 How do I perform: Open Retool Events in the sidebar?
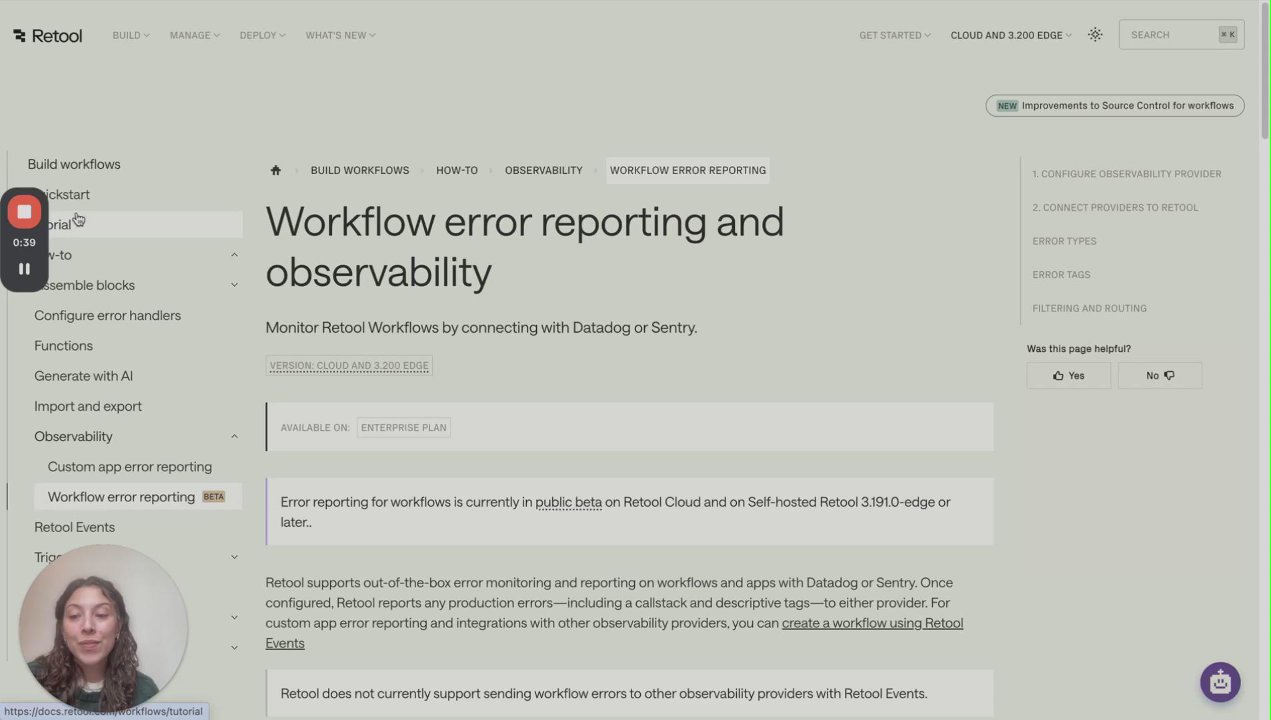tap(74, 527)
